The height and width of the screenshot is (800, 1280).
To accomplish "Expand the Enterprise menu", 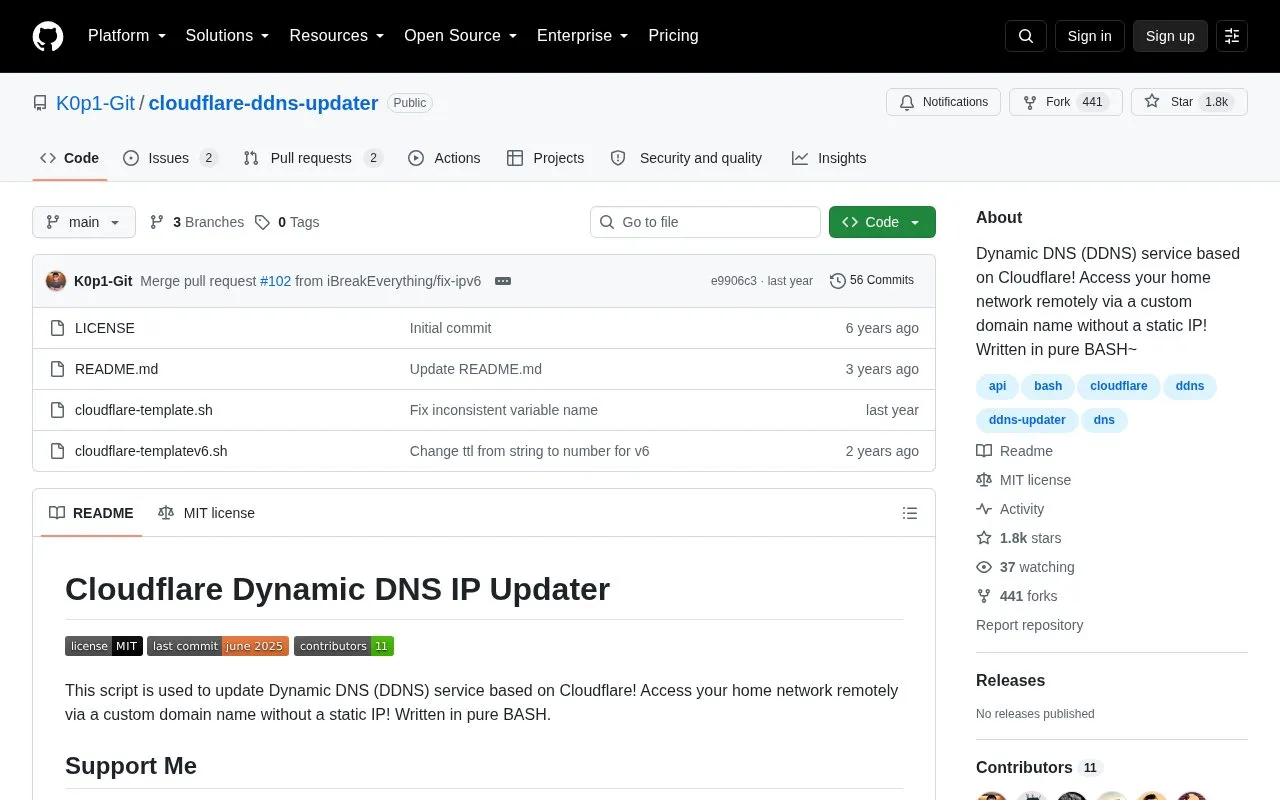I will tap(583, 36).
